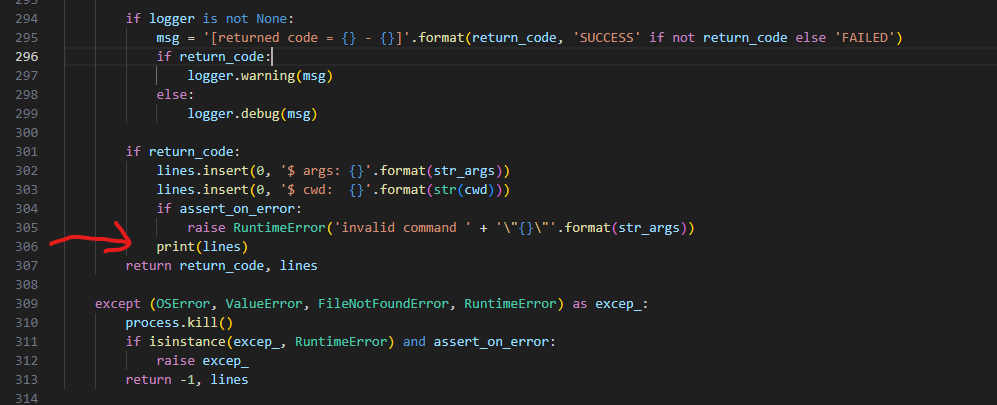Click line number 295 in the gutter
Viewport: 997px width, 405px height.
(27, 38)
